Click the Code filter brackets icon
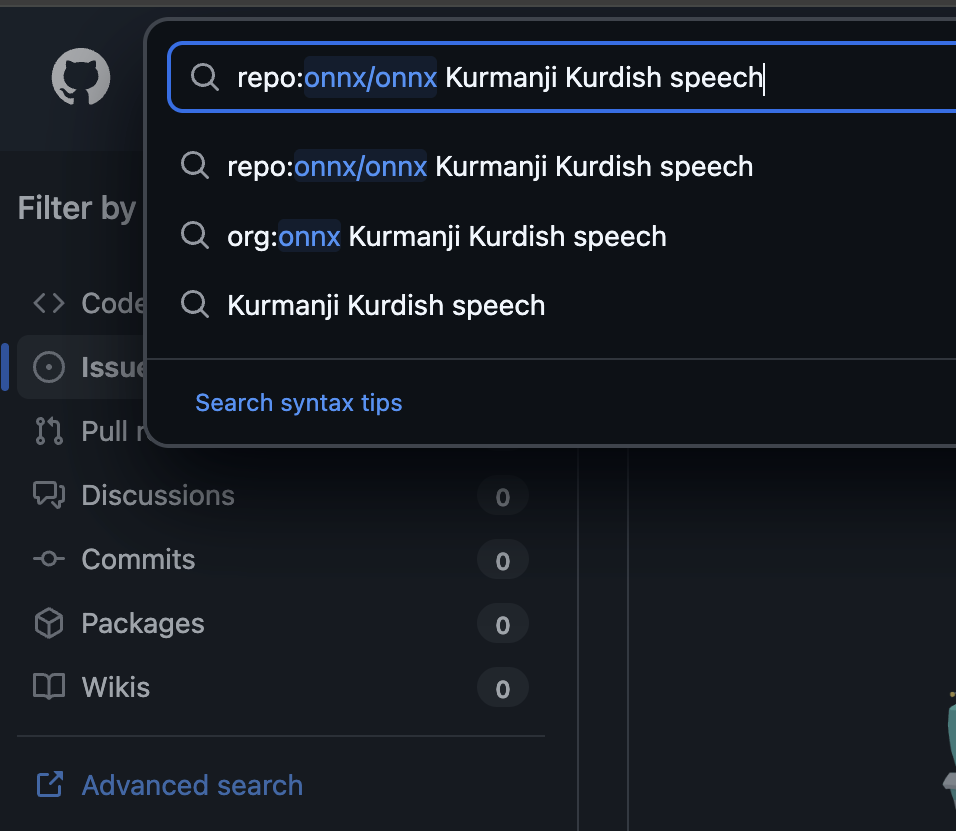 coord(49,303)
